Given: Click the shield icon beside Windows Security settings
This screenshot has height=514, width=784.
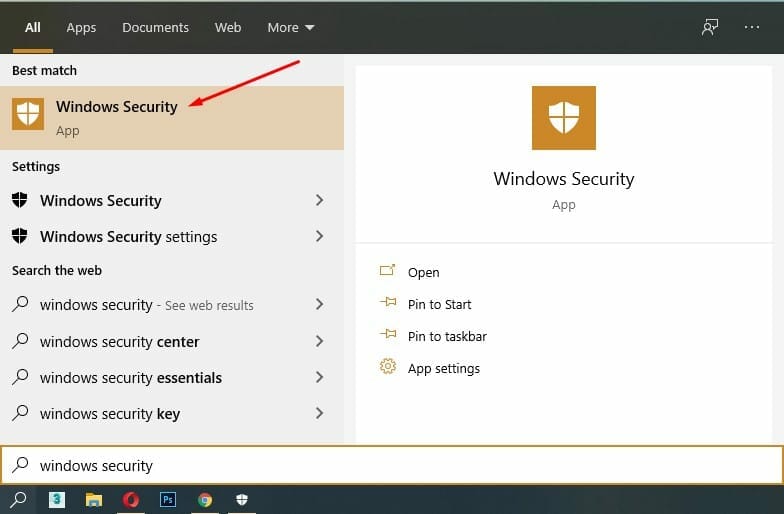Looking at the screenshot, I should tap(20, 236).
